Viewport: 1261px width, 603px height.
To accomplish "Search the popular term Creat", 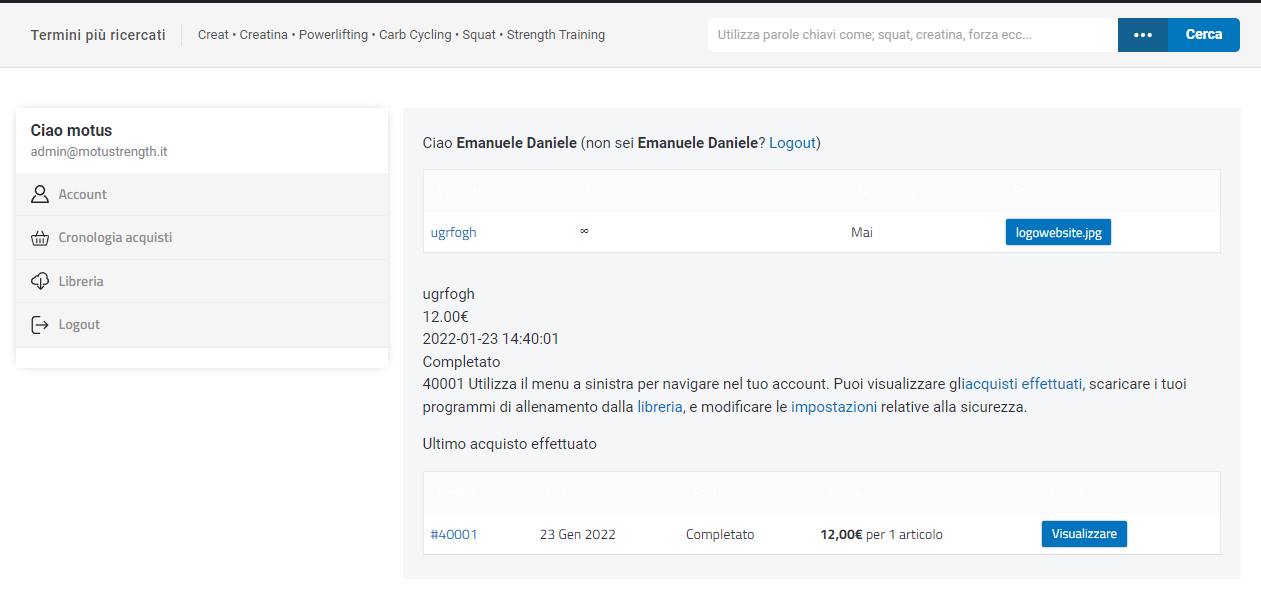I will point(213,35).
